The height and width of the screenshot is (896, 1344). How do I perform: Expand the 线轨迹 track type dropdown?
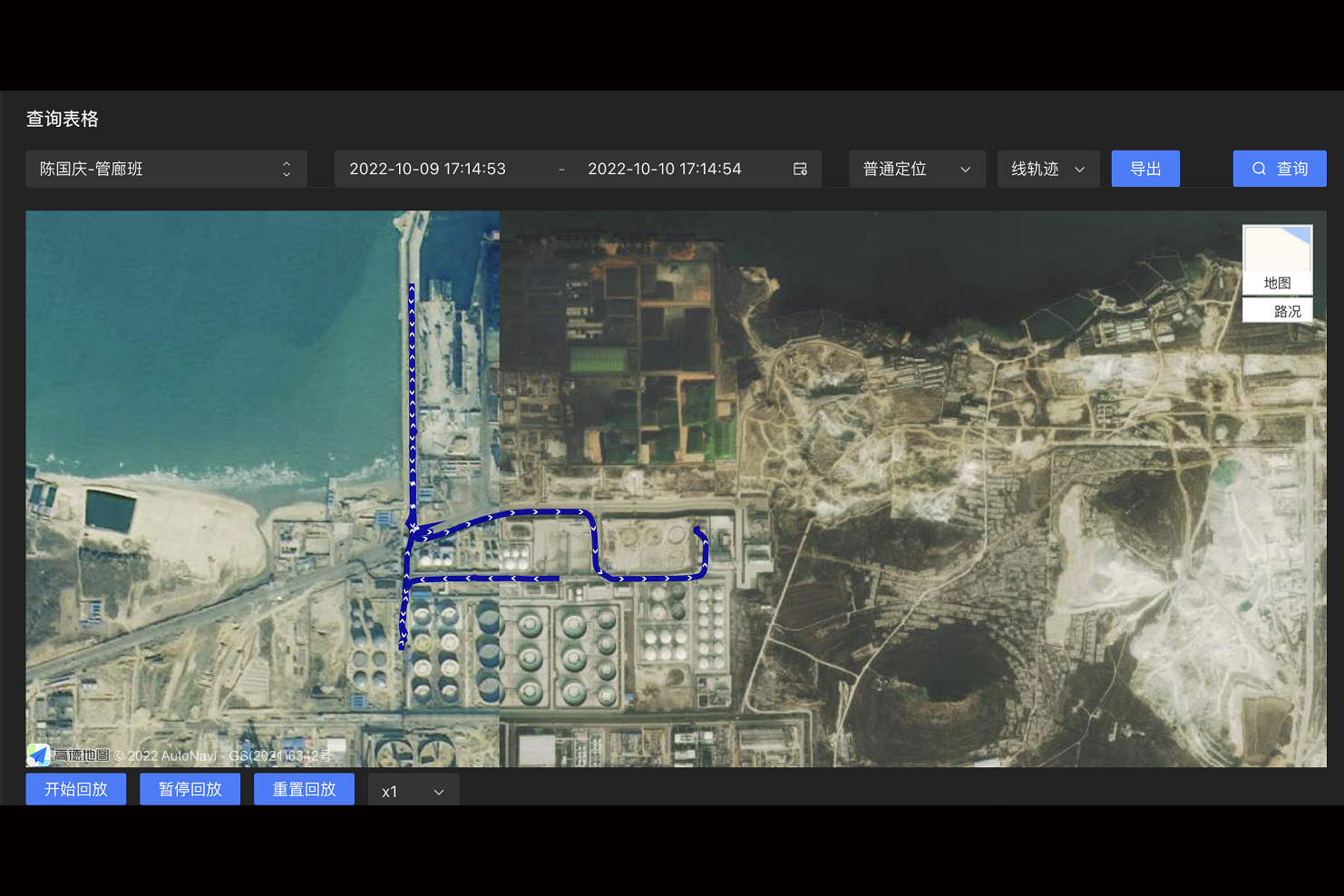(1048, 169)
